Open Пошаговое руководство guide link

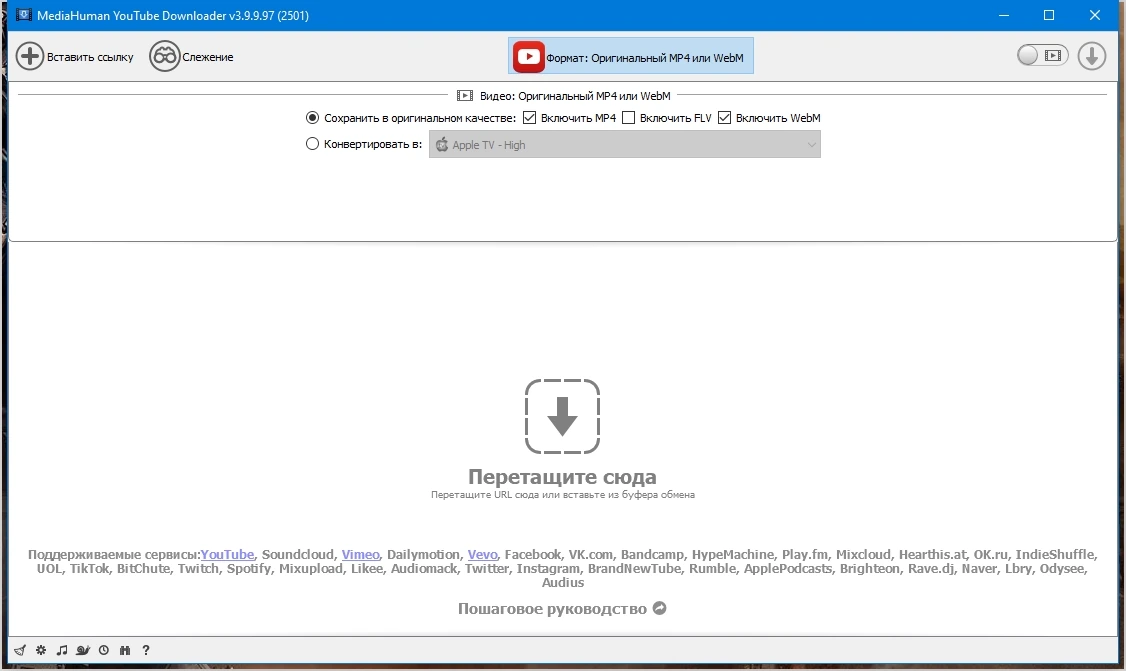point(552,609)
